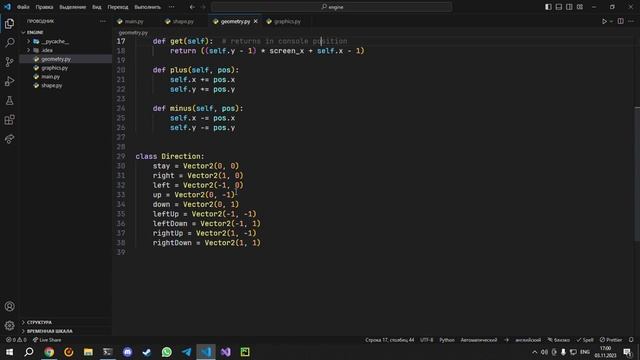Show hidden system tray icons
Image resolution: width=640 pixels, height=360 pixels.
point(534,352)
